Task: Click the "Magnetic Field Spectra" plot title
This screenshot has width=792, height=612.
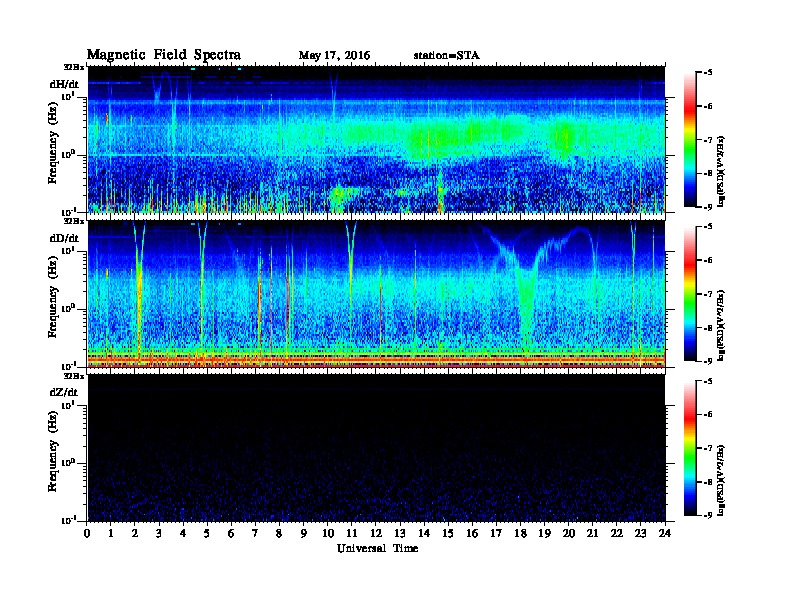Action: tap(164, 55)
